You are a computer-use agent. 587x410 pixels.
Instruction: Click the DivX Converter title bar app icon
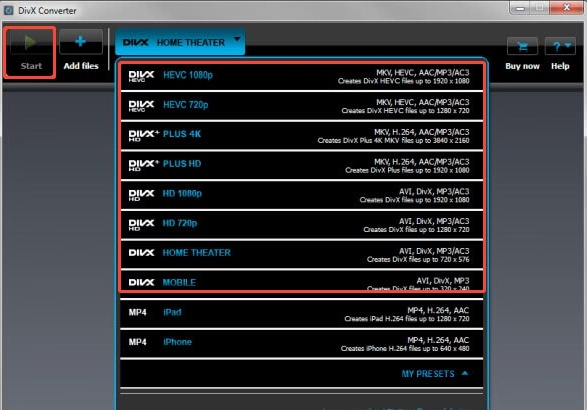pyautogui.click(x=8, y=10)
